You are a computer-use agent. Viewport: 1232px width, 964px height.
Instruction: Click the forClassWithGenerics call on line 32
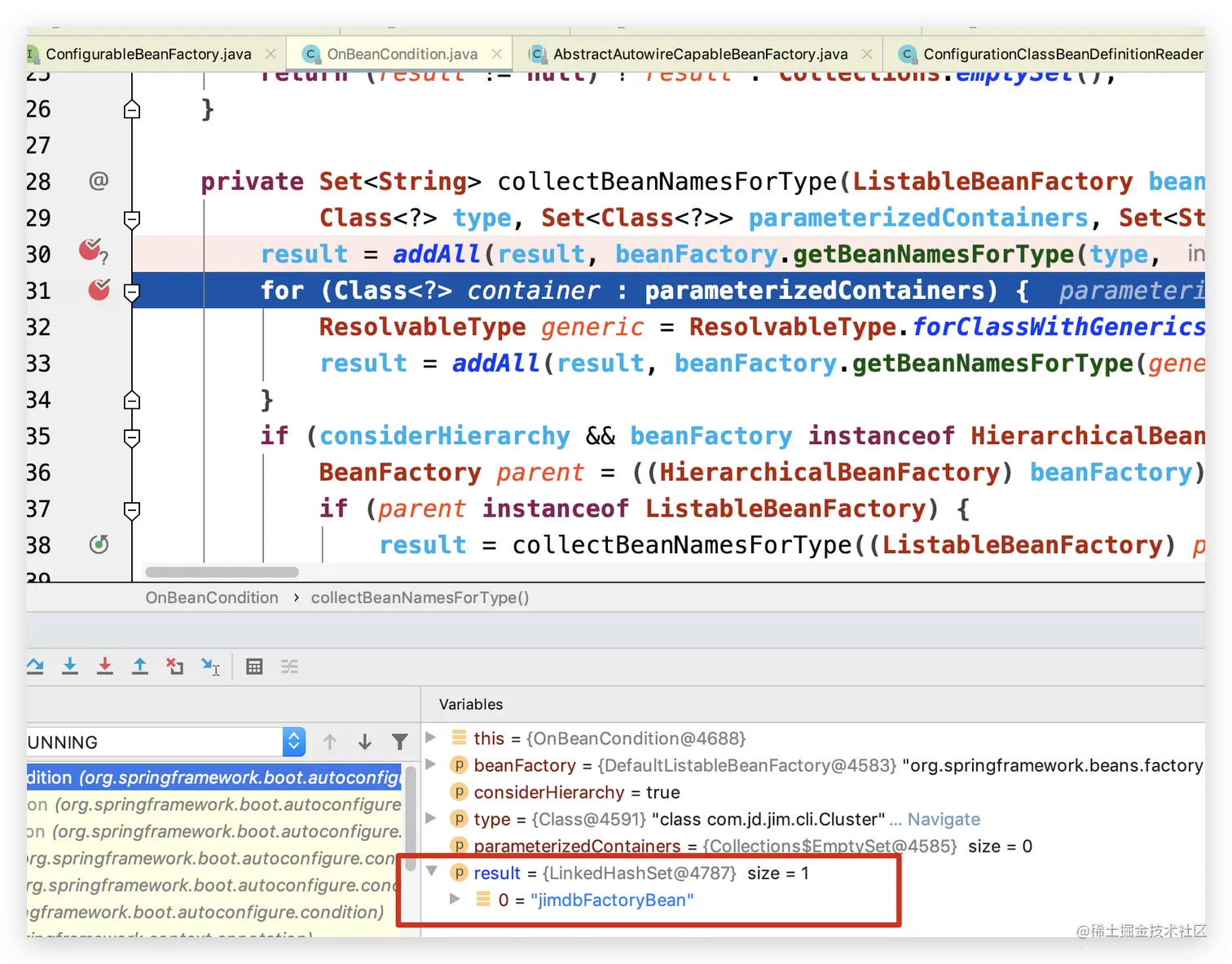click(x=1058, y=327)
